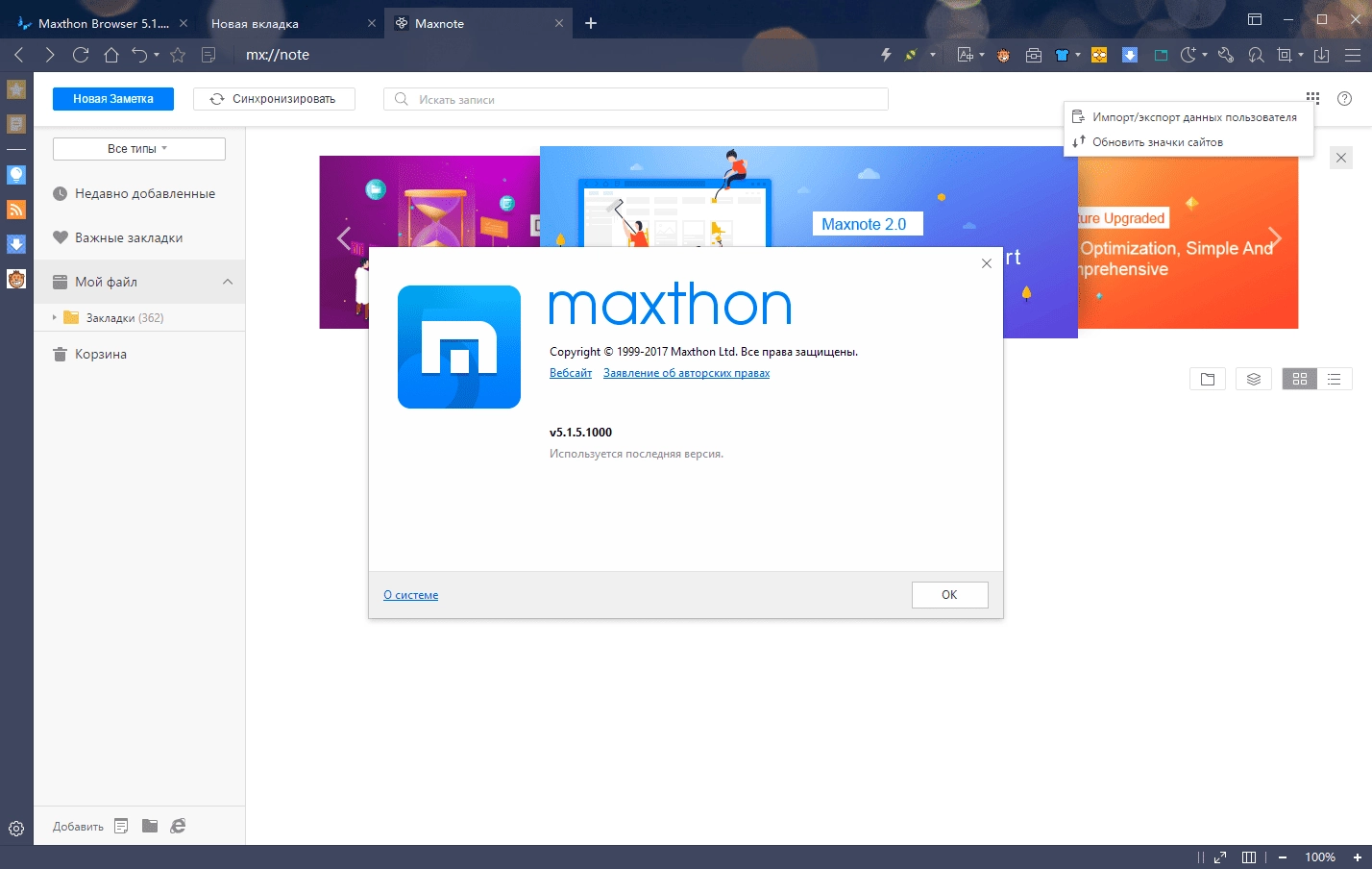This screenshot has height=869, width=1372.
Task: Click the teal window icon in toolbar
Action: 1161,55
